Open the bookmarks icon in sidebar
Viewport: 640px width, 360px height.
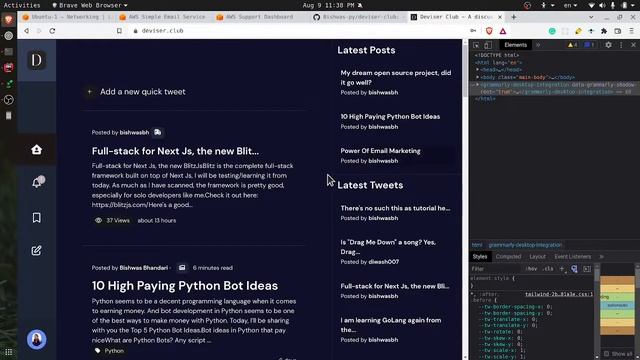click(36, 218)
